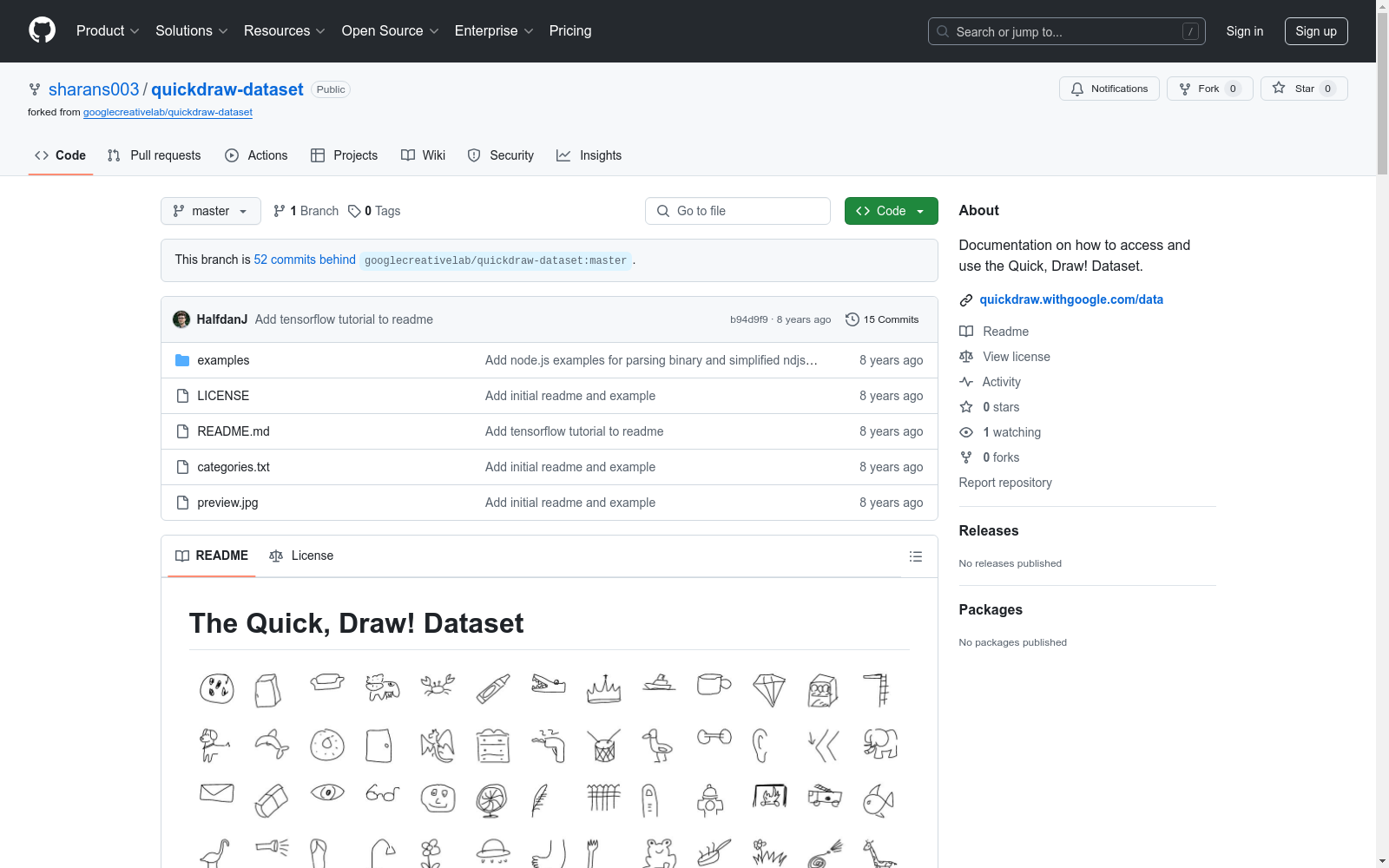Switch to the Actions tab
This screenshot has height=868, width=1389.
point(256,155)
